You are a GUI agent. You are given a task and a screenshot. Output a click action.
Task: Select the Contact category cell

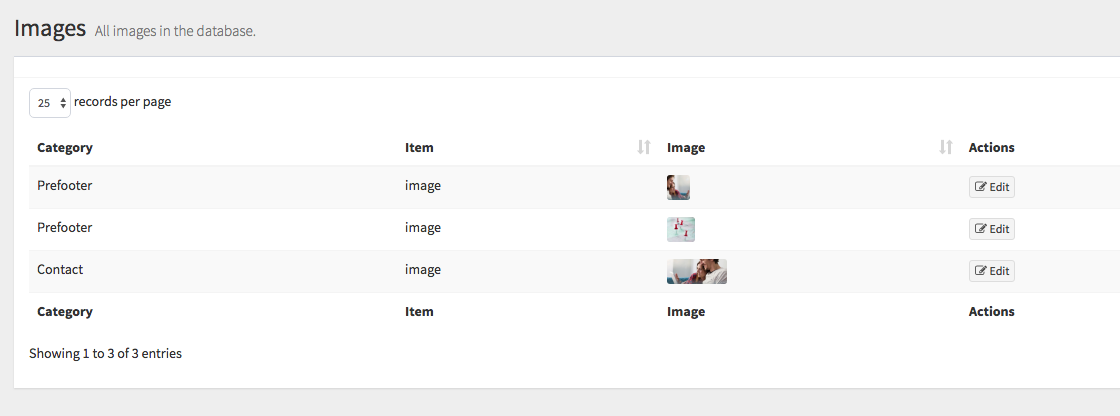(60, 270)
